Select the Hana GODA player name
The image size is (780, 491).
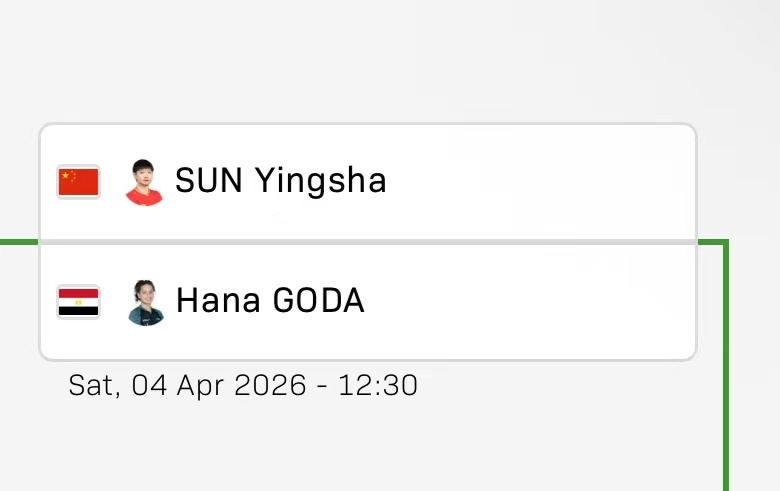click(x=270, y=301)
